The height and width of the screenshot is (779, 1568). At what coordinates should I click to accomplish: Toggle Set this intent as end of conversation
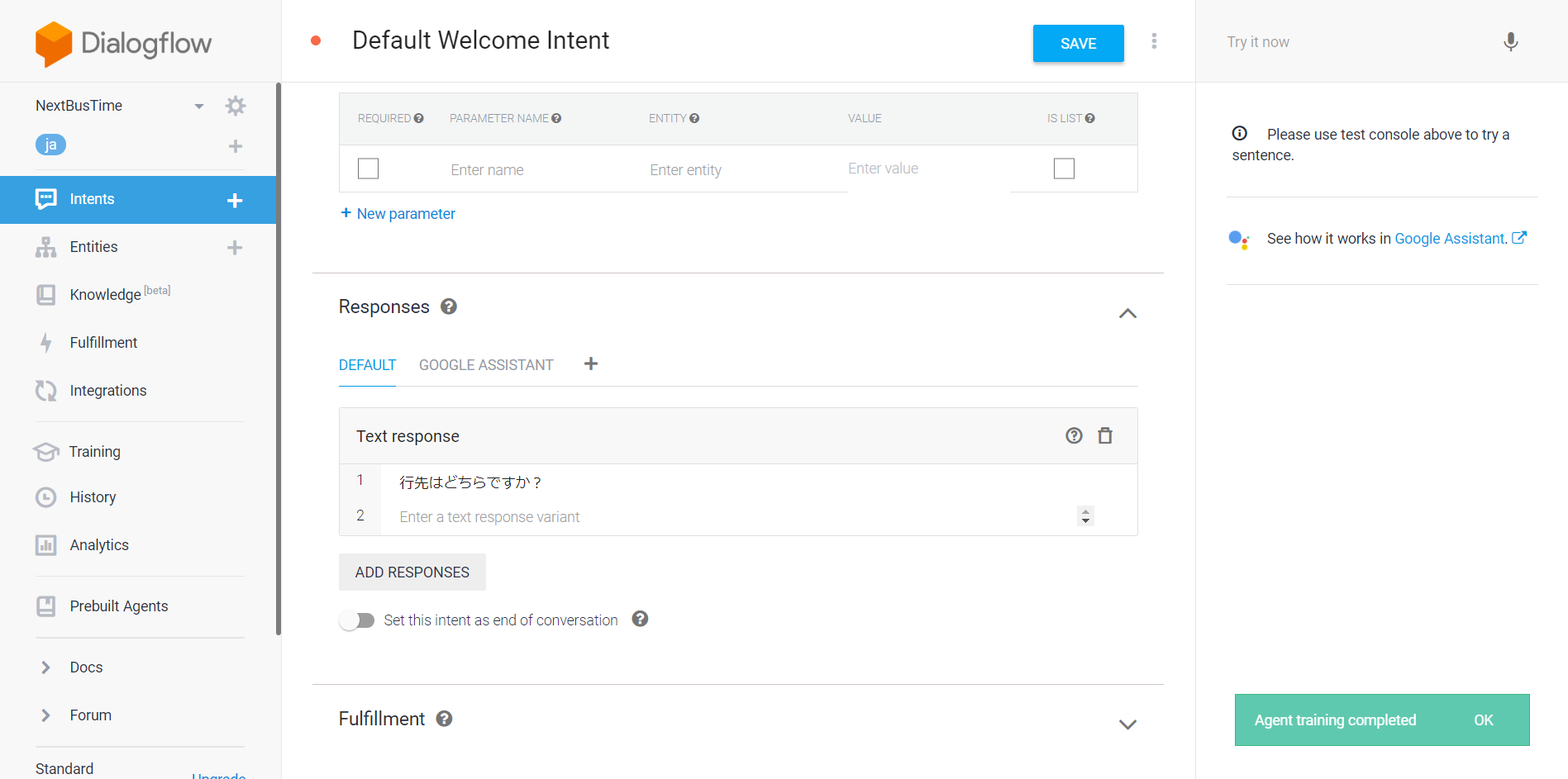pos(357,620)
